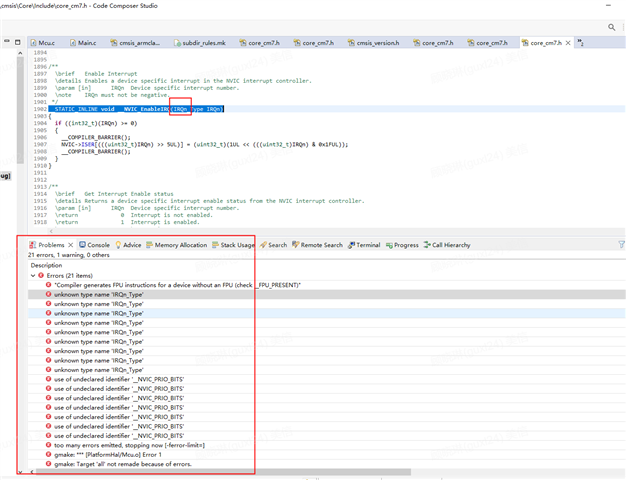
Task: Open the Memory Allocation view
Action: (x=176, y=245)
